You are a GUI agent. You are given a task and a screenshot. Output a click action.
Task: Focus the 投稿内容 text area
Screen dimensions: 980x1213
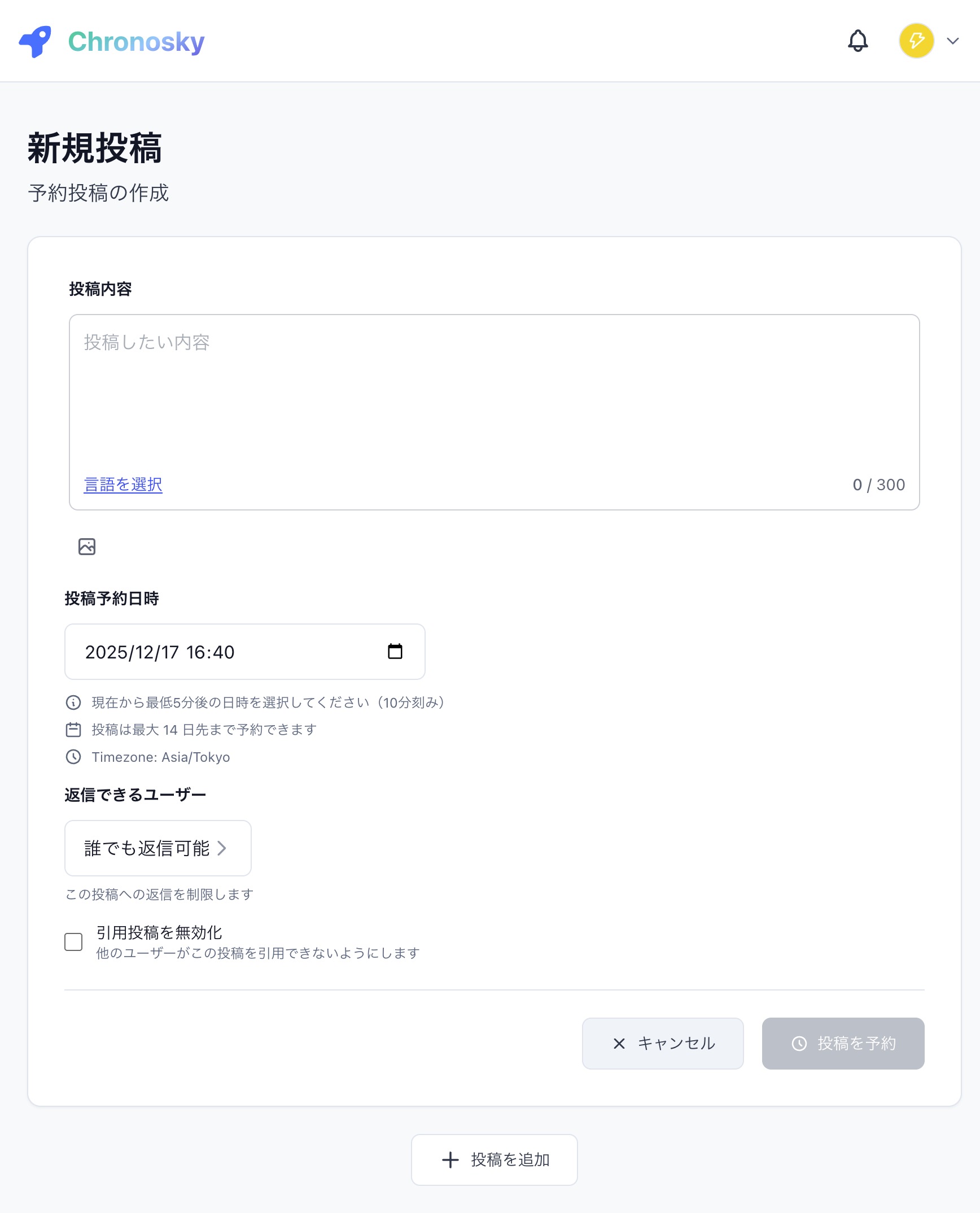pos(494,395)
